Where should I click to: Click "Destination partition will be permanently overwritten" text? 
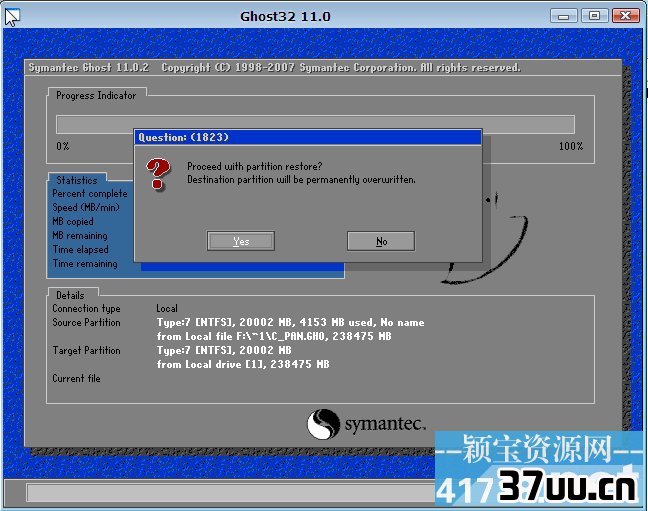tap(301, 179)
